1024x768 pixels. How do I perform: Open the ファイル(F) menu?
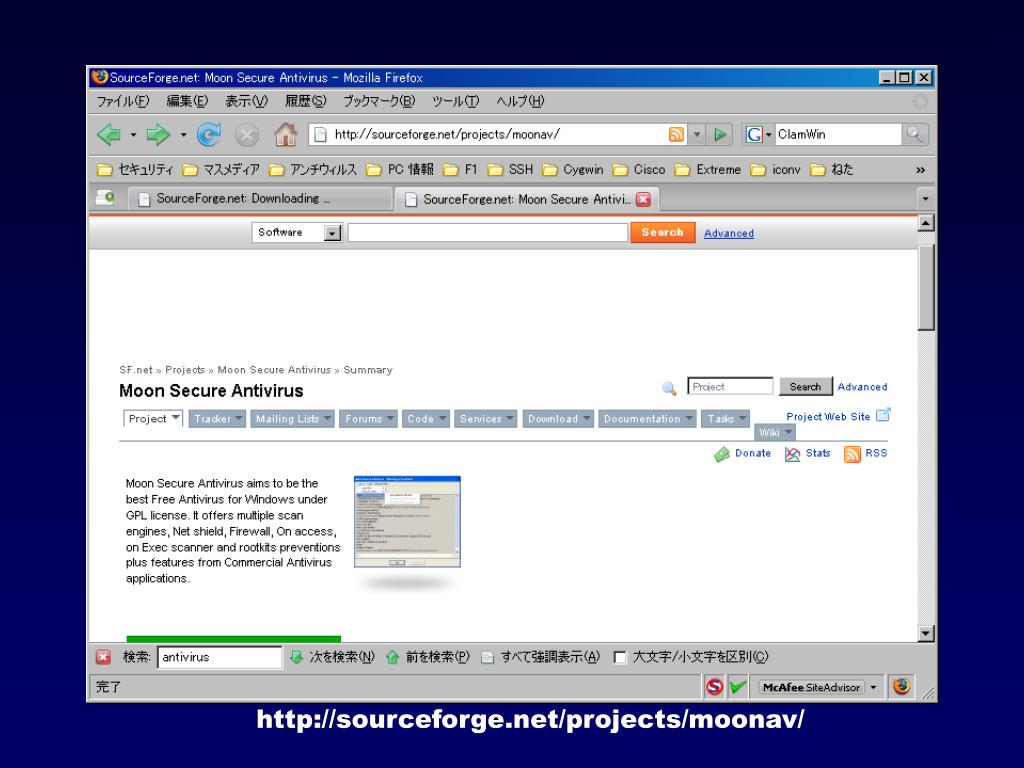click(x=123, y=101)
